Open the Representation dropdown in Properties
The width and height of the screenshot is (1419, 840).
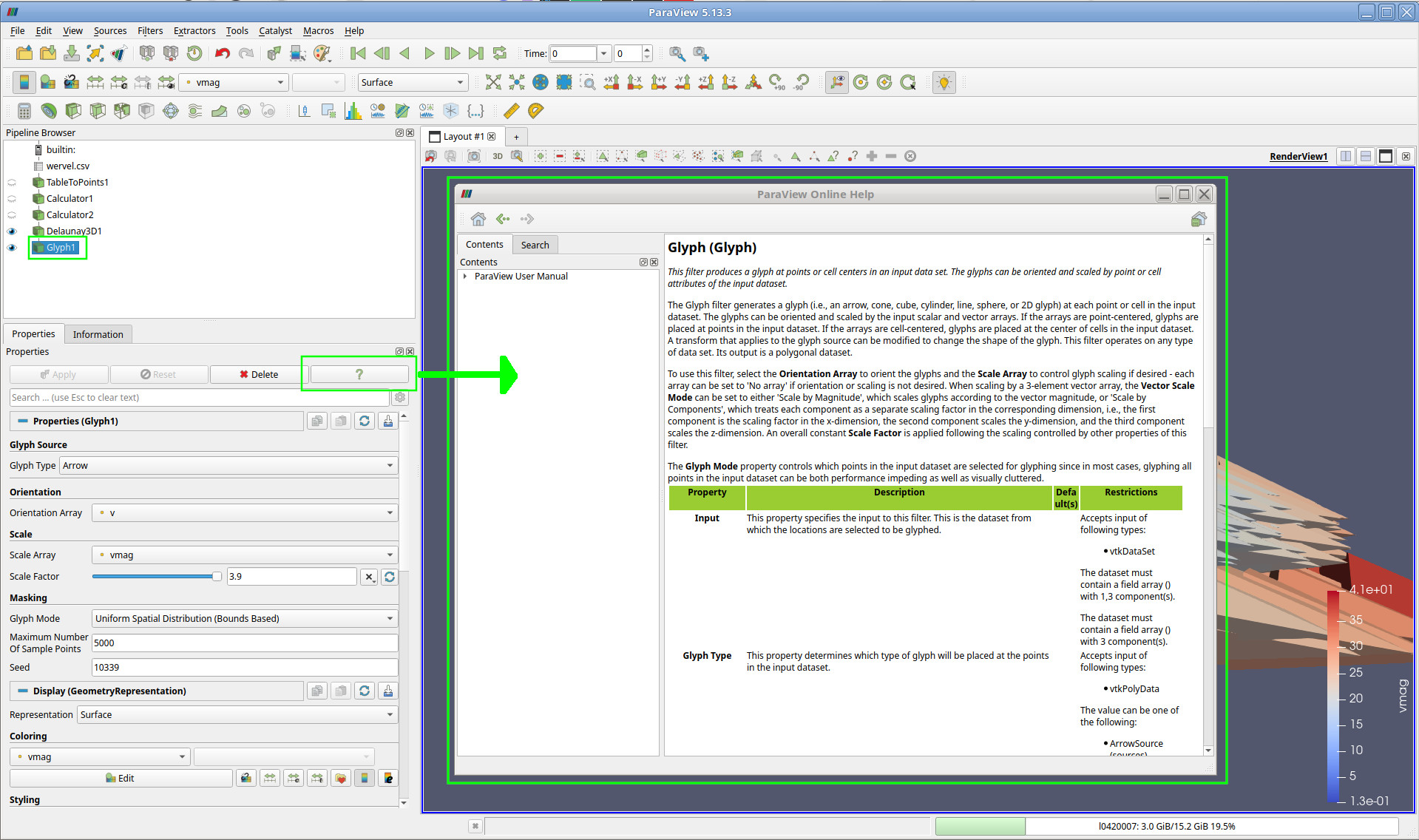[x=237, y=714]
